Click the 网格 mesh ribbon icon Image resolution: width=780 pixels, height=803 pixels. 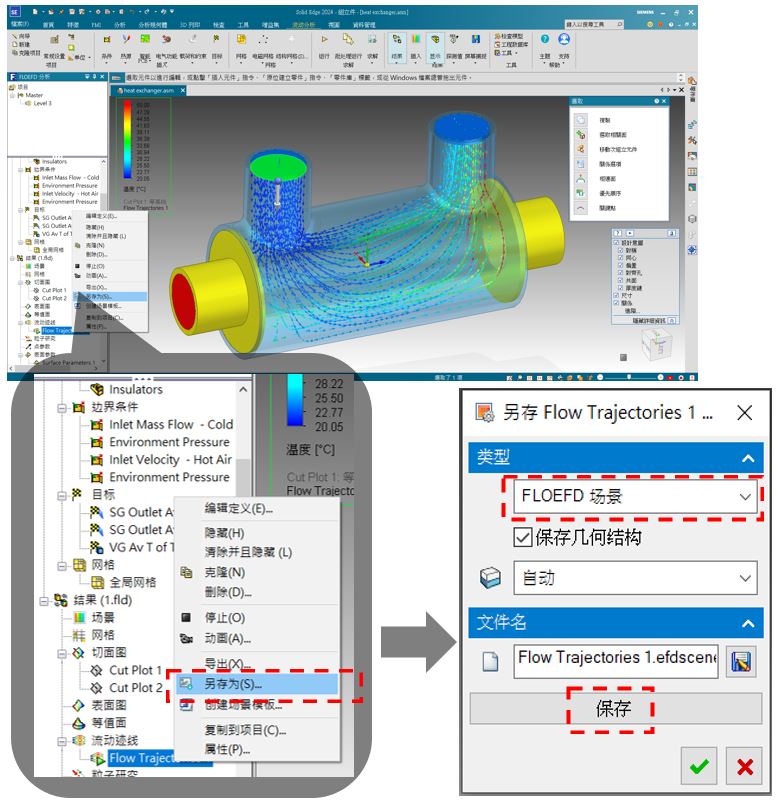pos(241,39)
